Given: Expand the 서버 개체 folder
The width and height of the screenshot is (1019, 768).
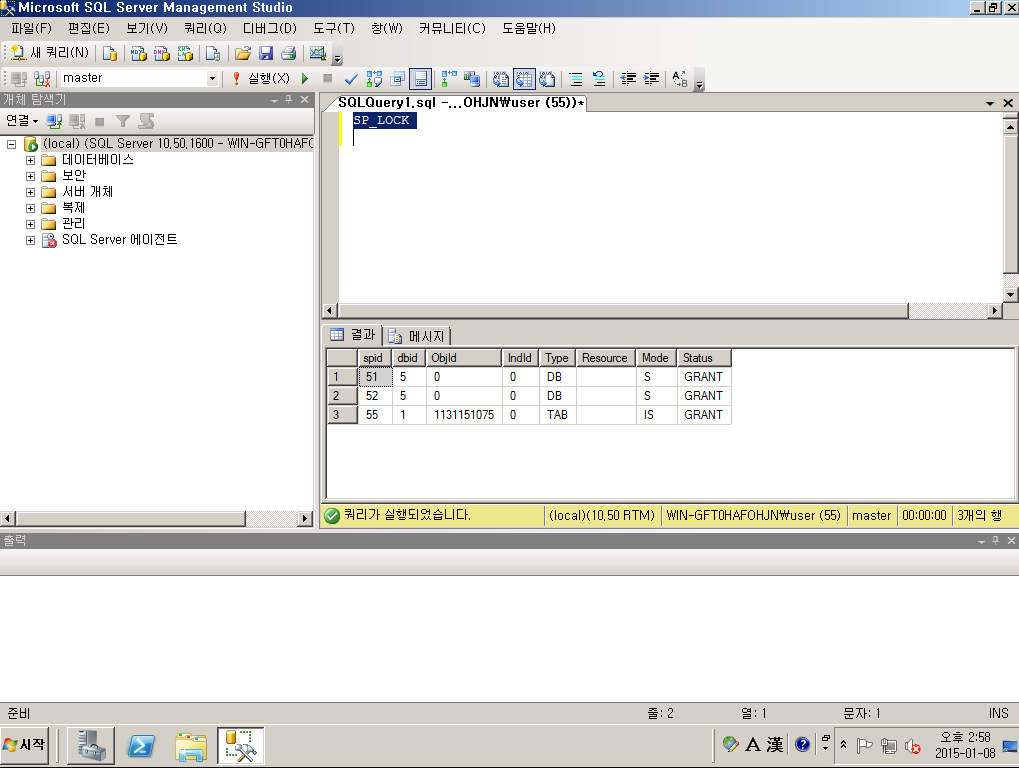Looking at the screenshot, I should click(x=31, y=192).
